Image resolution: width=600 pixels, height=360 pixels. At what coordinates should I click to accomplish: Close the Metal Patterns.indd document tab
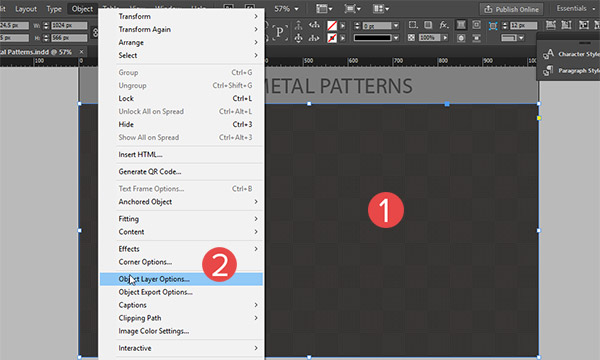pyautogui.click(x=82, y=52)
